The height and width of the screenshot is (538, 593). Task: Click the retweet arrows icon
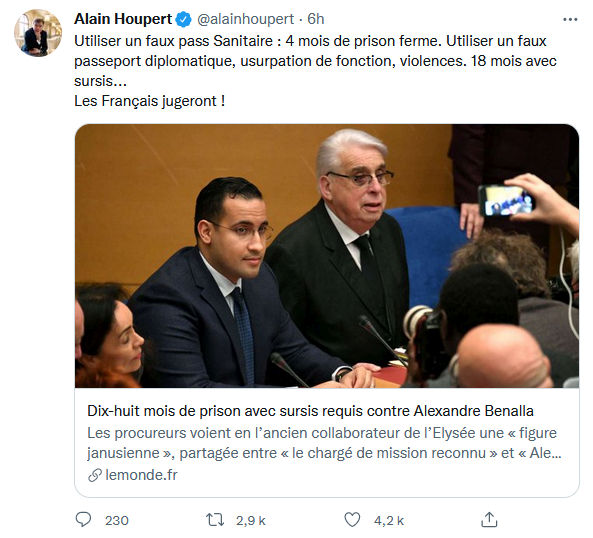tap(215, 520)
